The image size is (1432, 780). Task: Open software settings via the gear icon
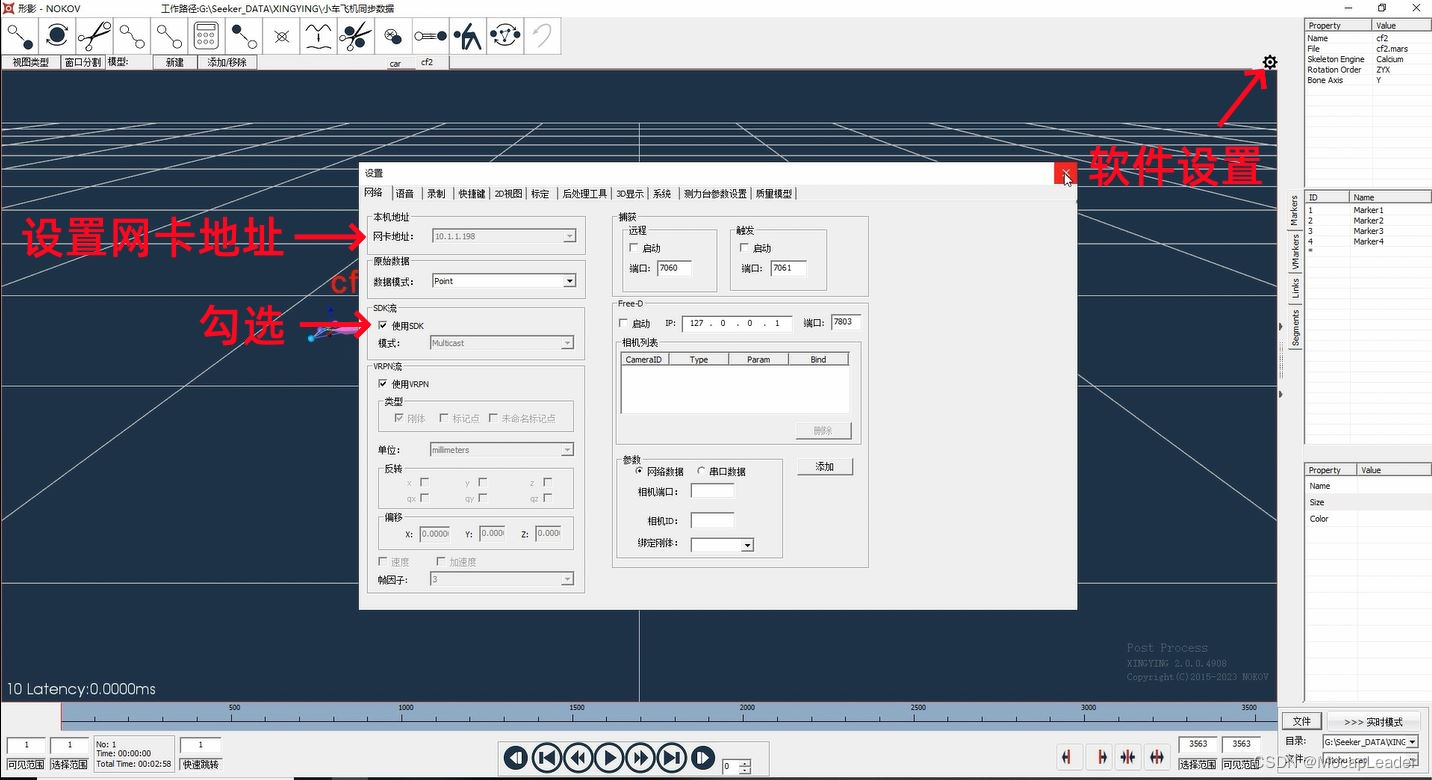coord(1269,63)
